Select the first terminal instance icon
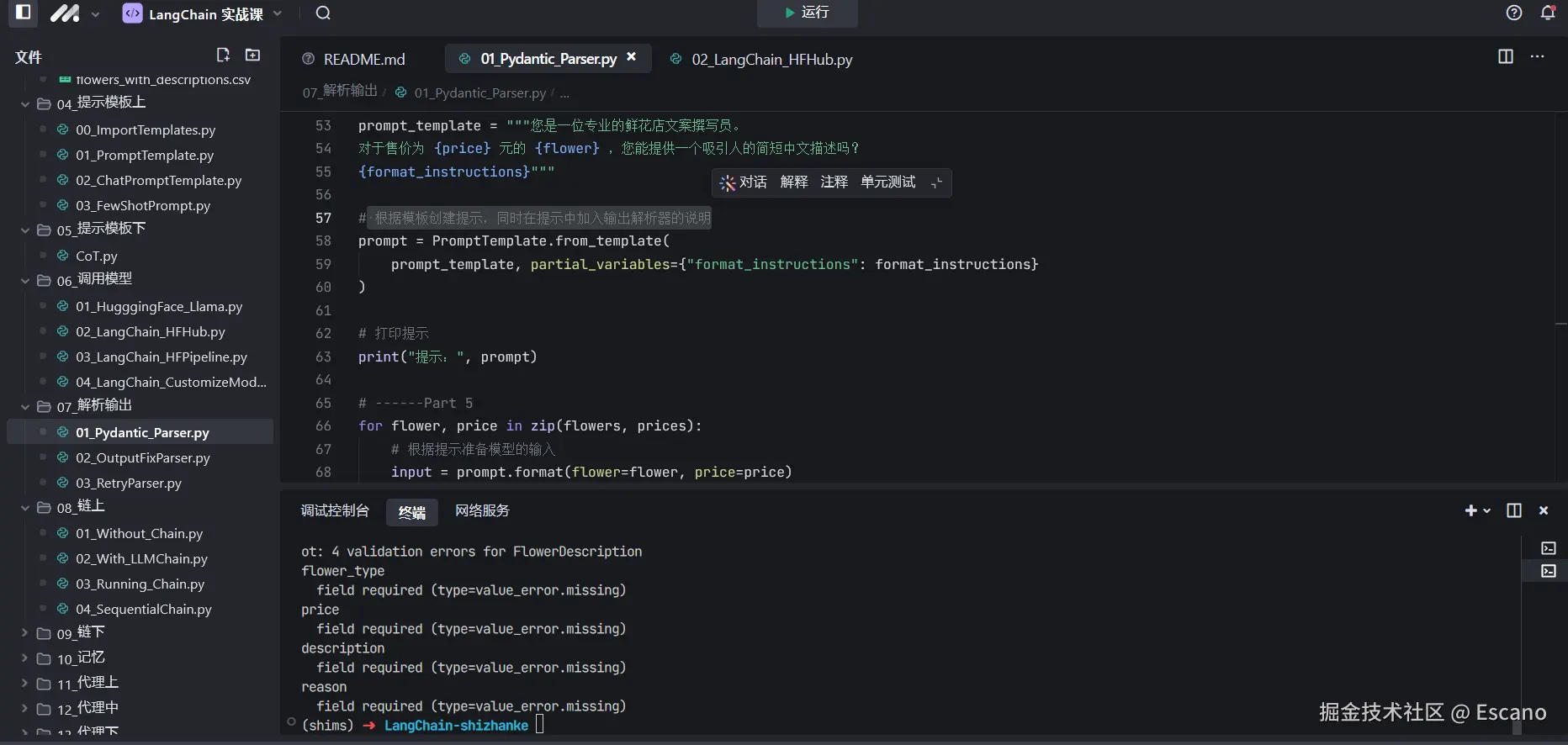The height and width of the screenshot is (745, 1568). [x=1549, y=548]
